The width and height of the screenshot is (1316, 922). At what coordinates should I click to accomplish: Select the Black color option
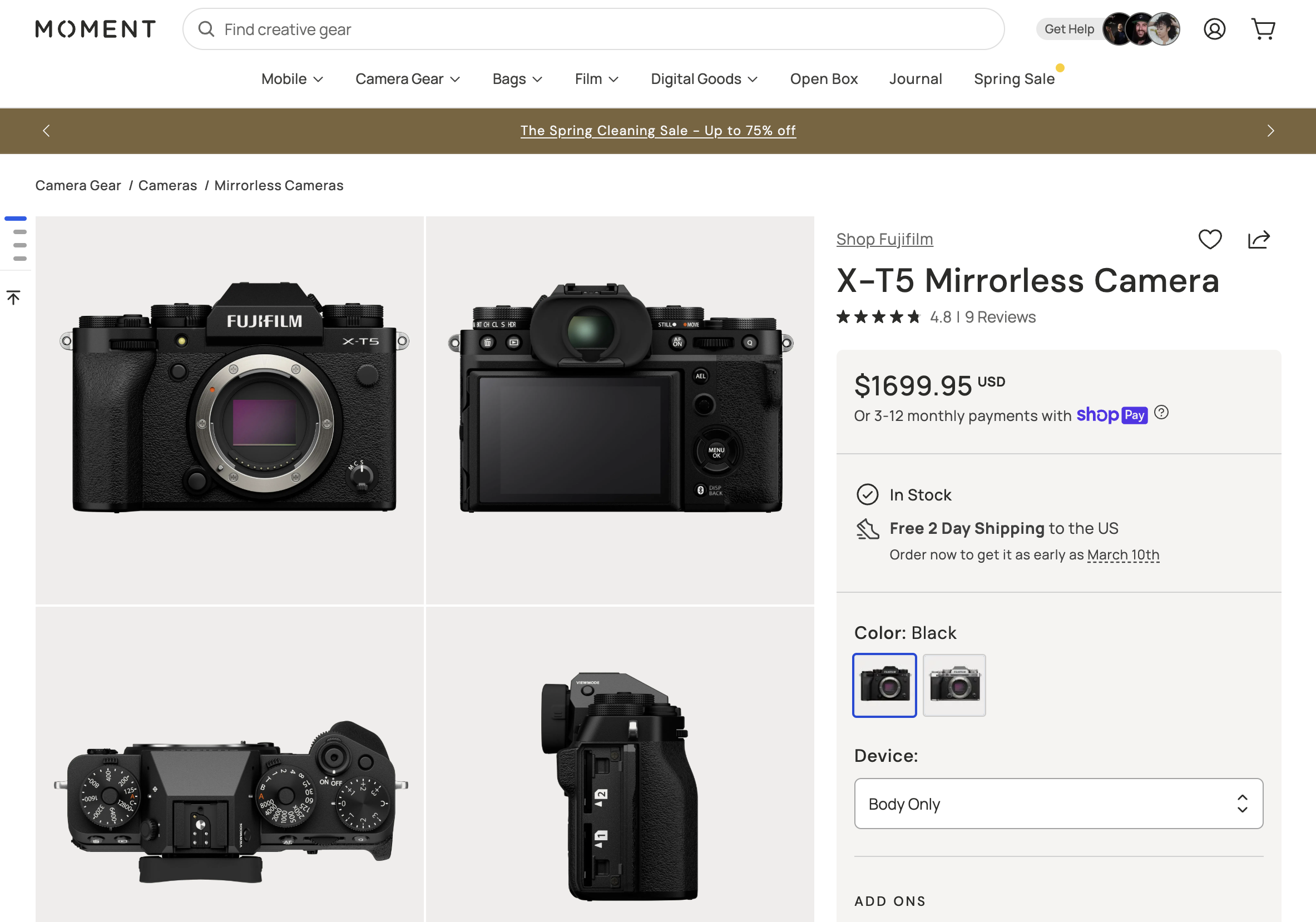pyautogui.click(x=884, y=685)
